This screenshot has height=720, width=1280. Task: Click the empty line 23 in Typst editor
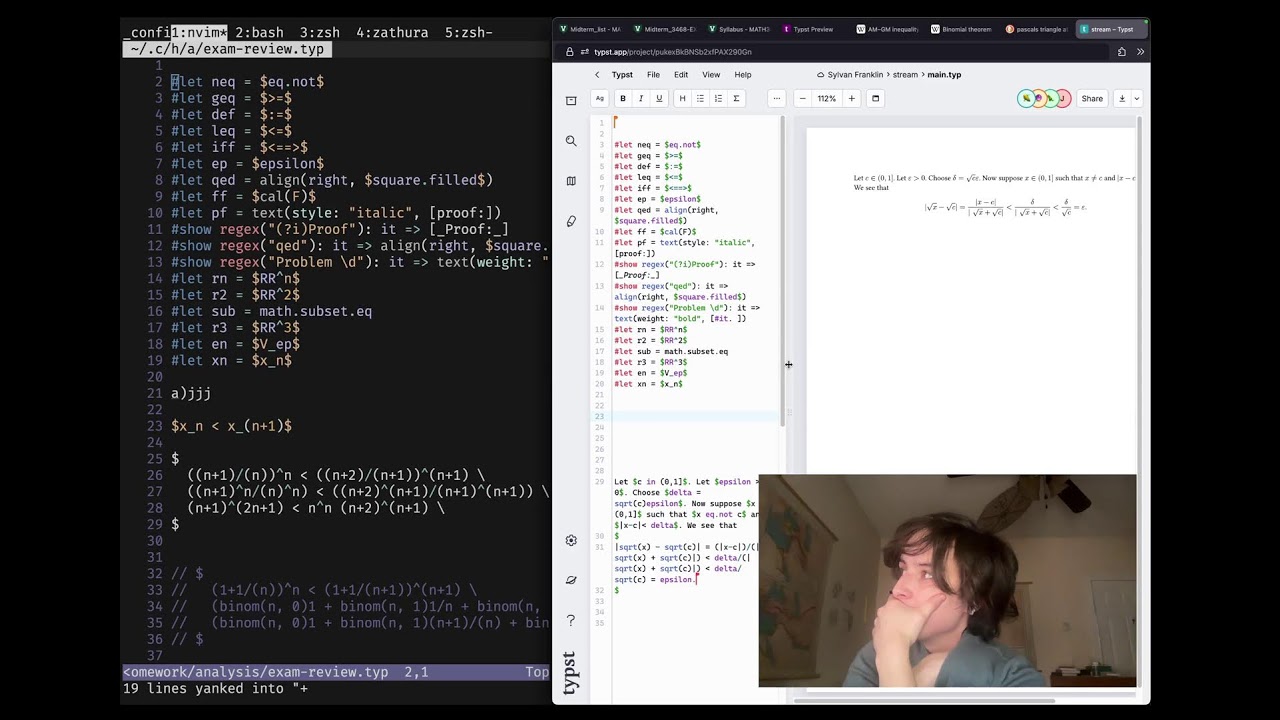pyautogui.click(x=696, y=416)
